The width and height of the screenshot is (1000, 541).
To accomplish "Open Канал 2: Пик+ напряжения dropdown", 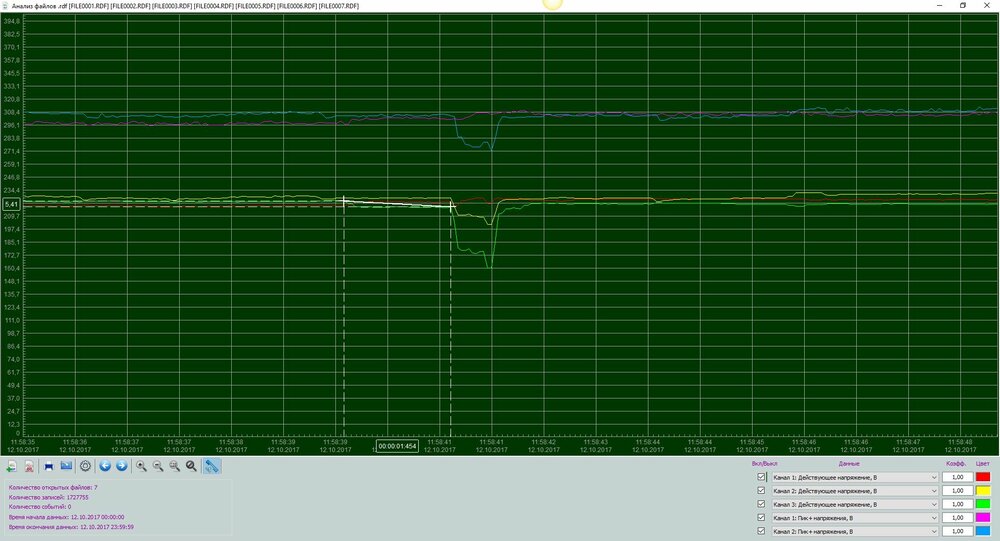I will coord(855,531).
